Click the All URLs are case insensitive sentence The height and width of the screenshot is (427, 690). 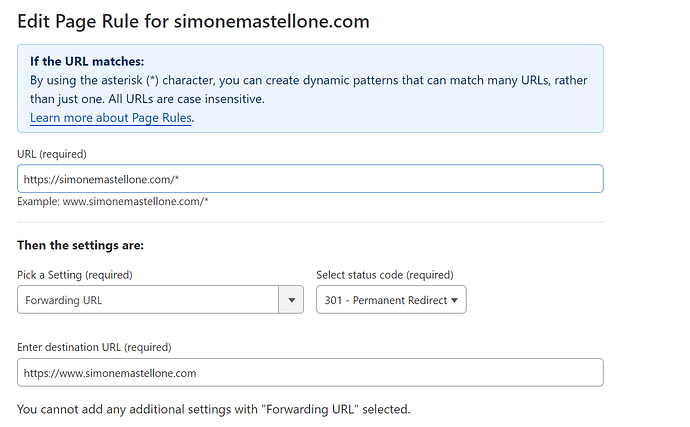point(187,99)
